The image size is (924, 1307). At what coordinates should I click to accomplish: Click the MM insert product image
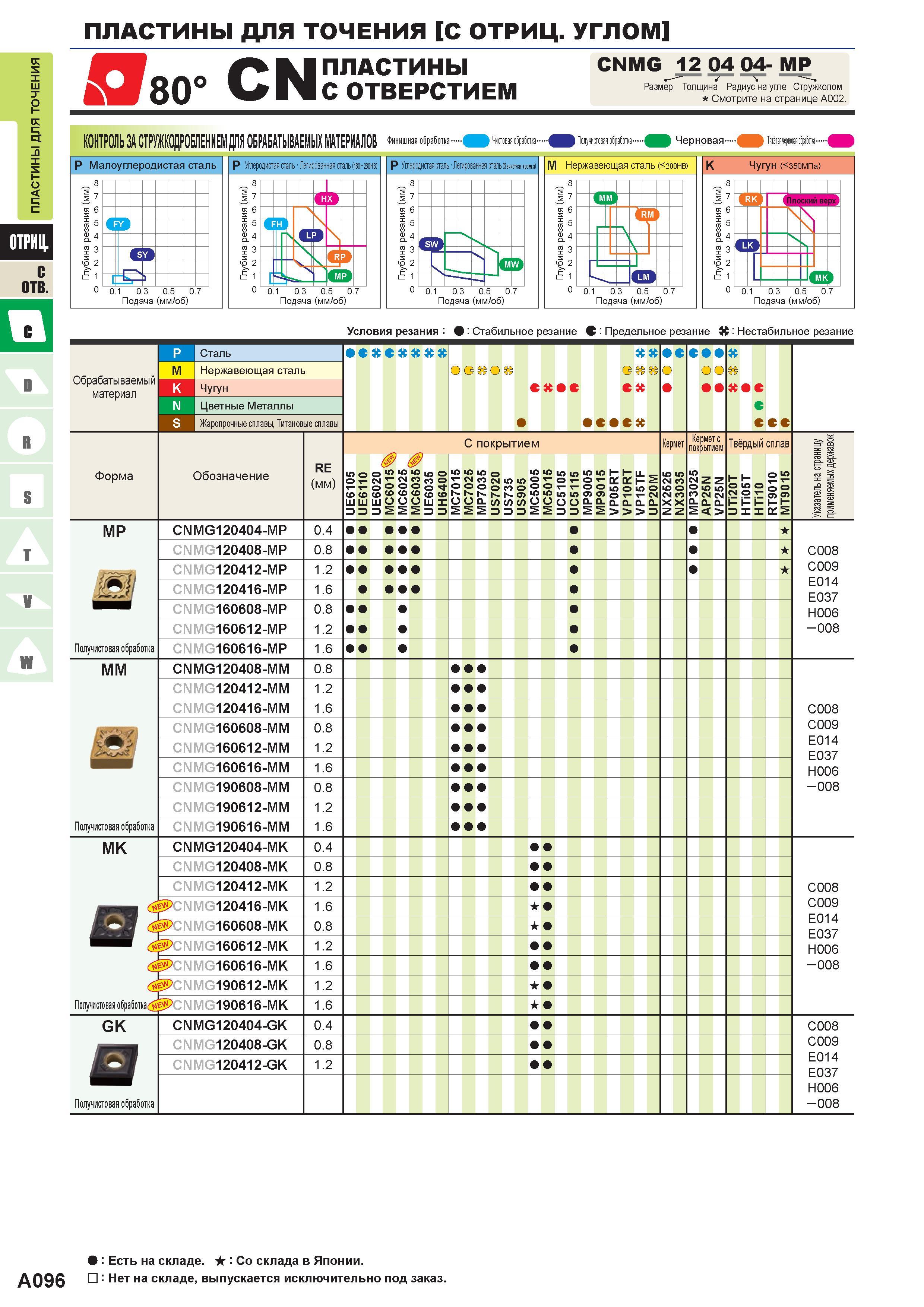click(114, 747)
